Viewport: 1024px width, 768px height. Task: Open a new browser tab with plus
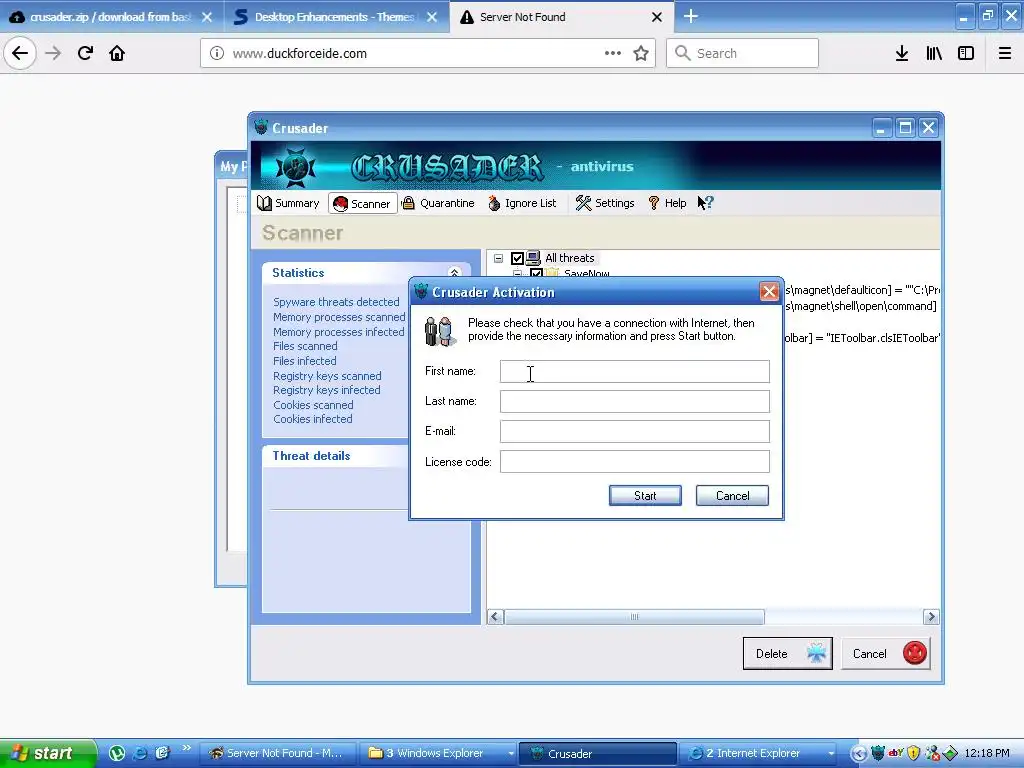point(690,16)
